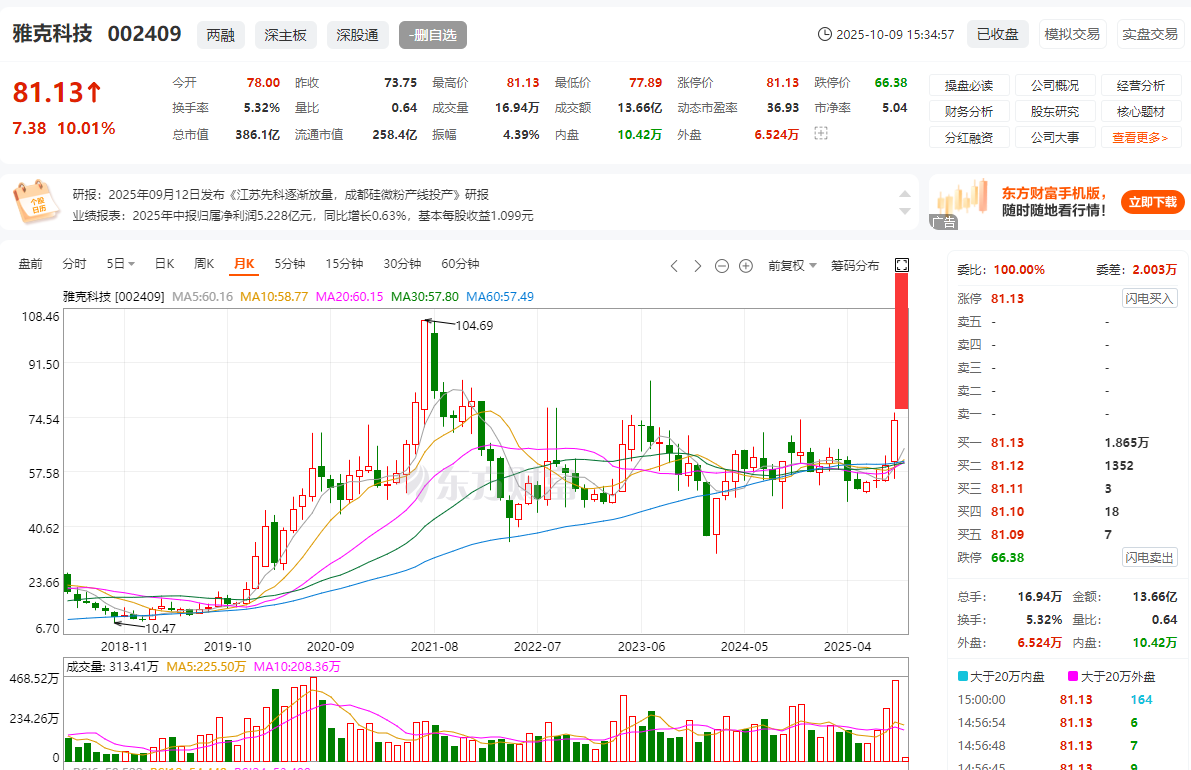Click the fullscreen chart icon
Viewport: 1191px width, 770px height.
tap(901, 265)
